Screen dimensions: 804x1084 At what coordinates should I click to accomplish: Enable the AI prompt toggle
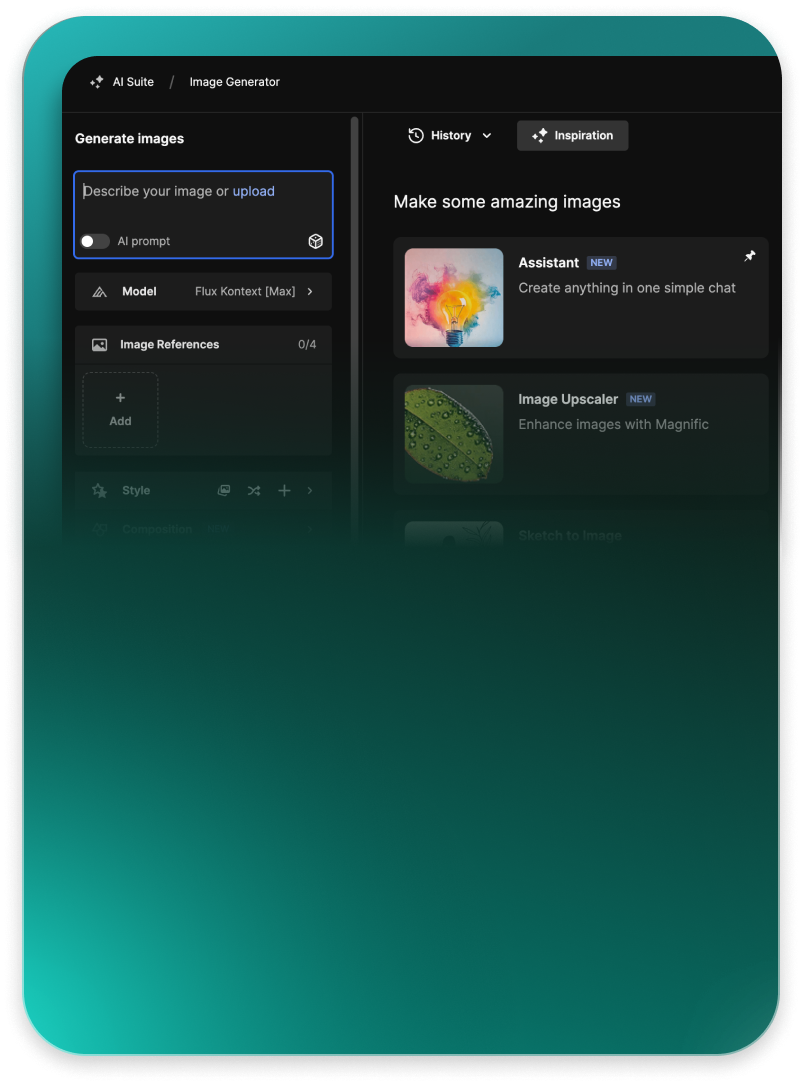point(95,241)
